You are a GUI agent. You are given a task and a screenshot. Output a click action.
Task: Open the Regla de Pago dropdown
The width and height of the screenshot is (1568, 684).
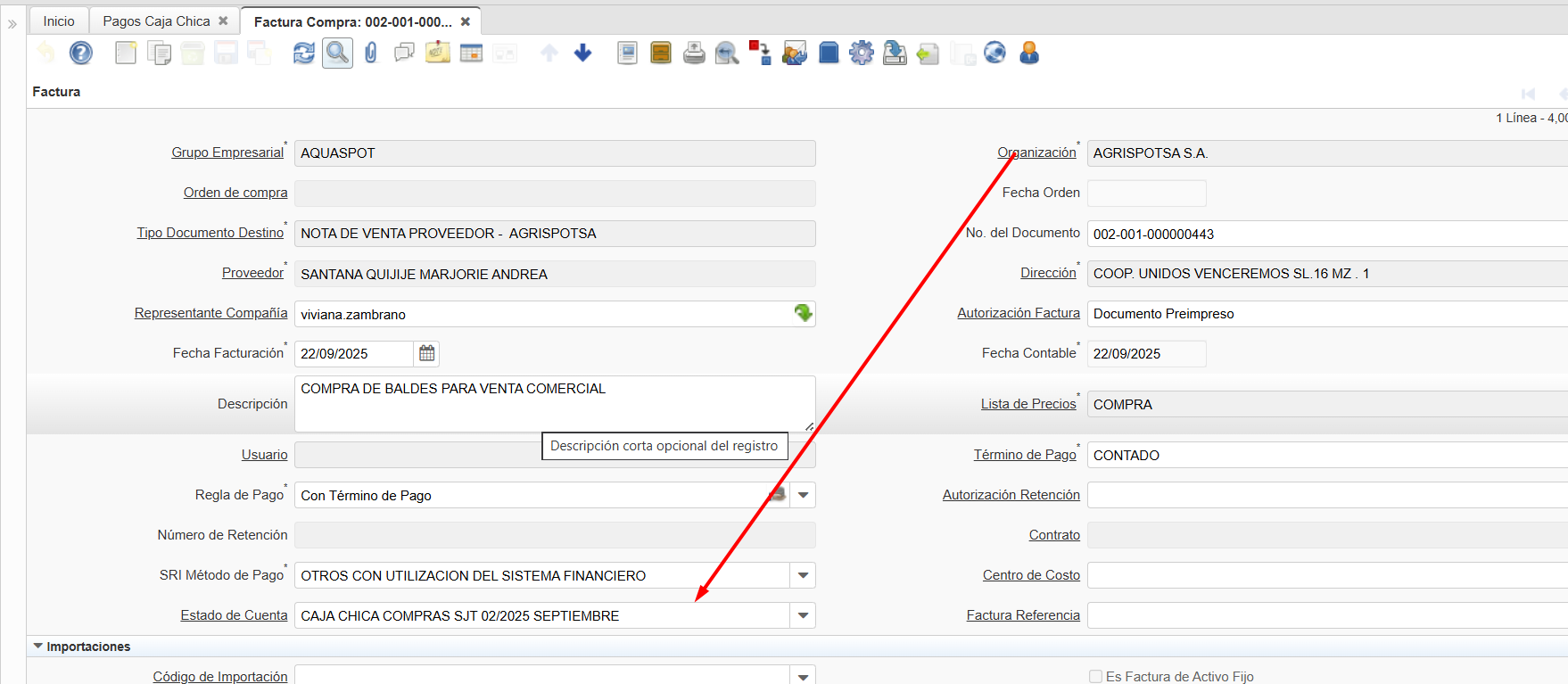(x=804, y=495)
